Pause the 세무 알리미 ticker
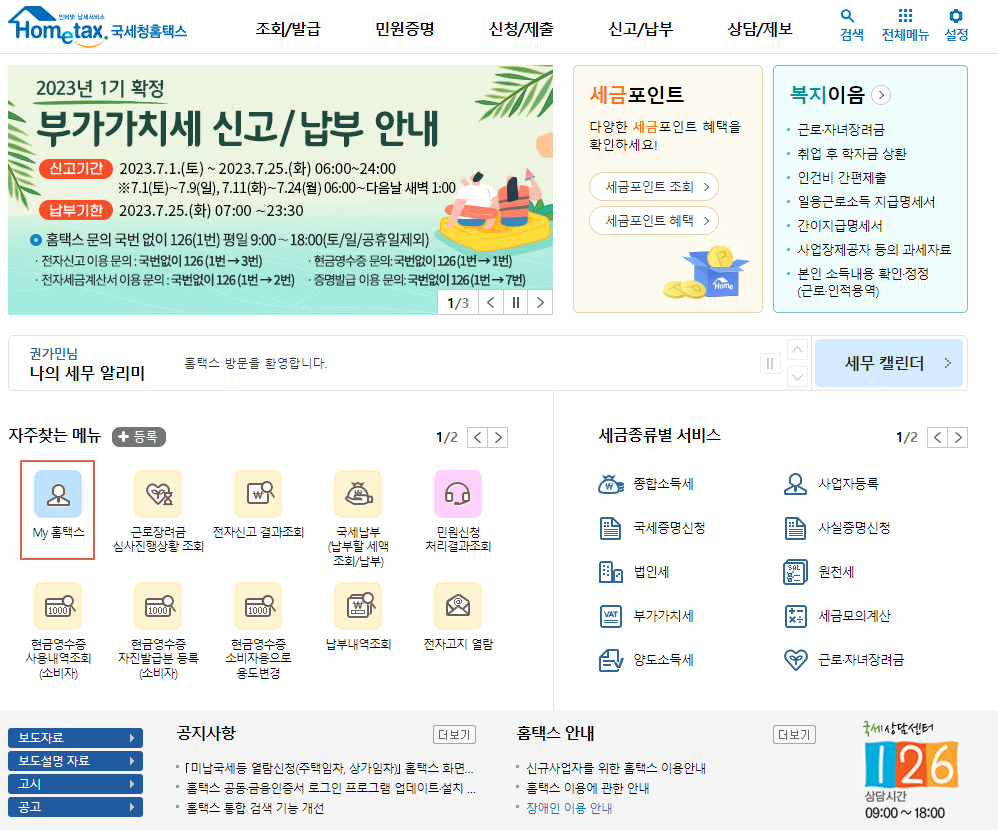 click(770, 363)
